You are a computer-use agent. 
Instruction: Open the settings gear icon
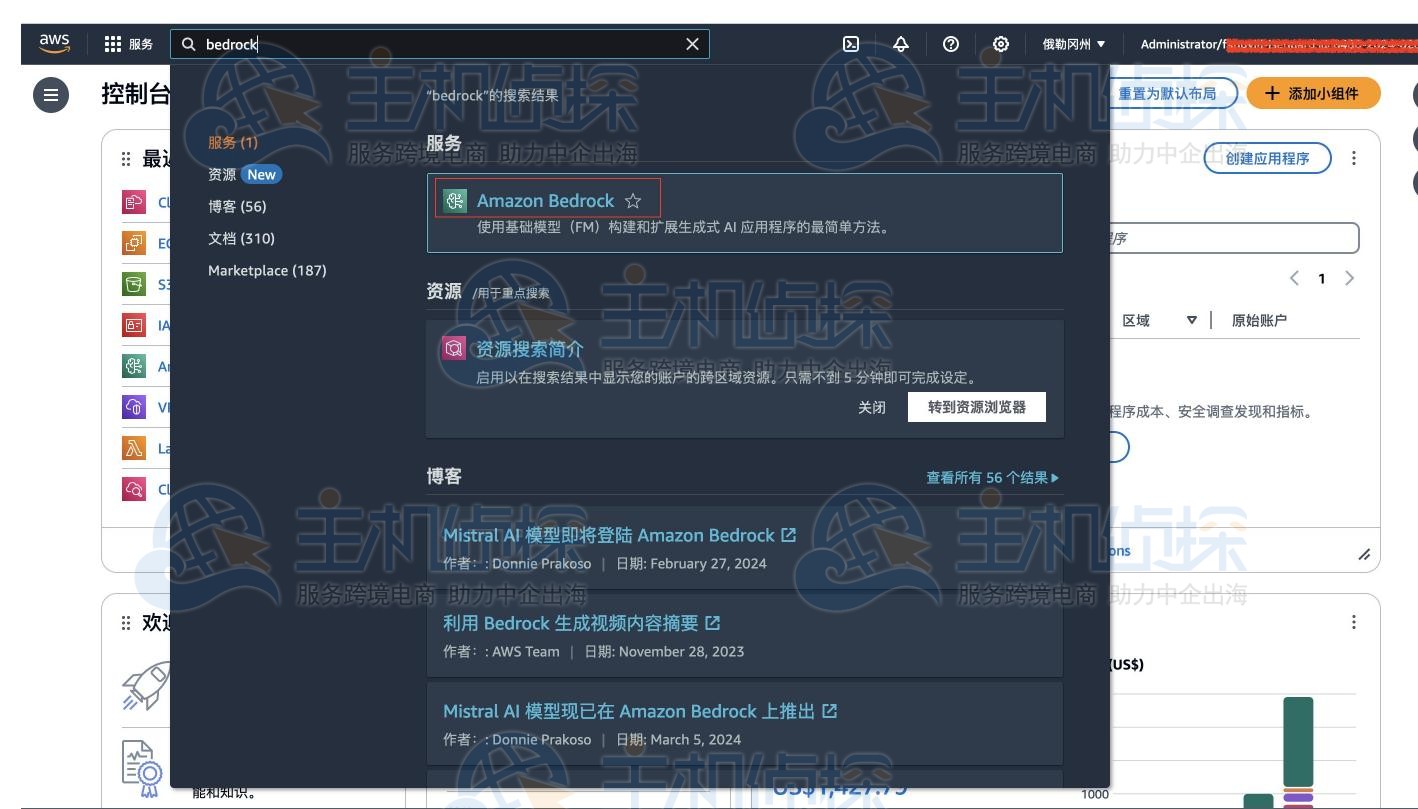click(x=1000, y=44)
